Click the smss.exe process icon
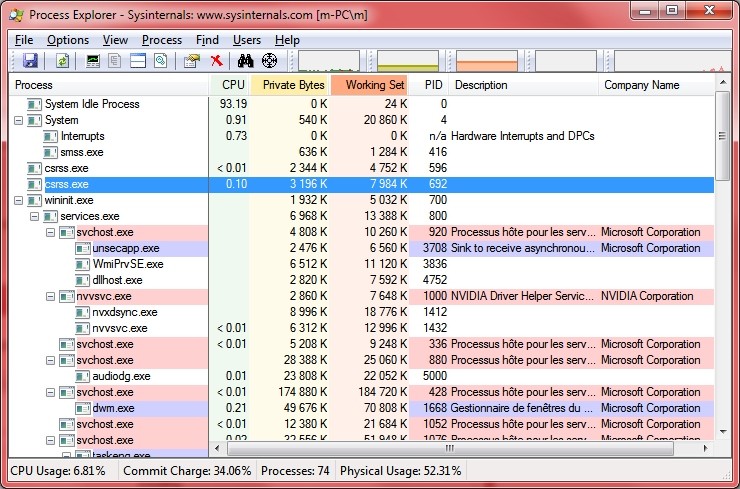 click(x=50, y=152)
